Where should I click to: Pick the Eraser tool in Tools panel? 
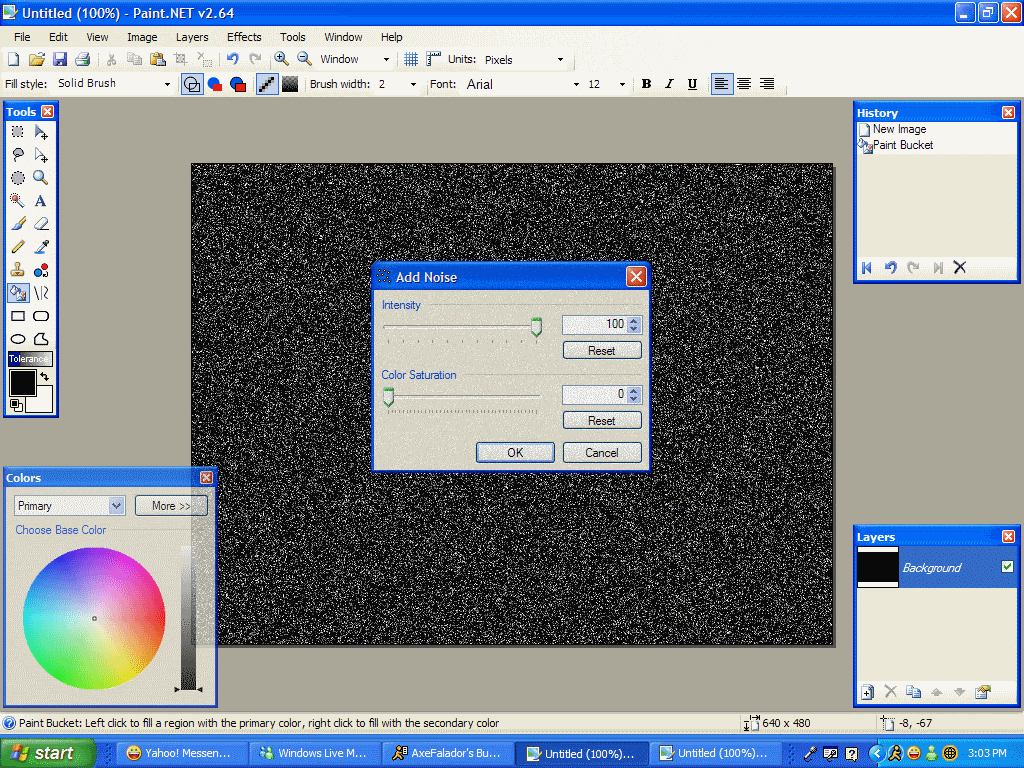tap(41, 224)
